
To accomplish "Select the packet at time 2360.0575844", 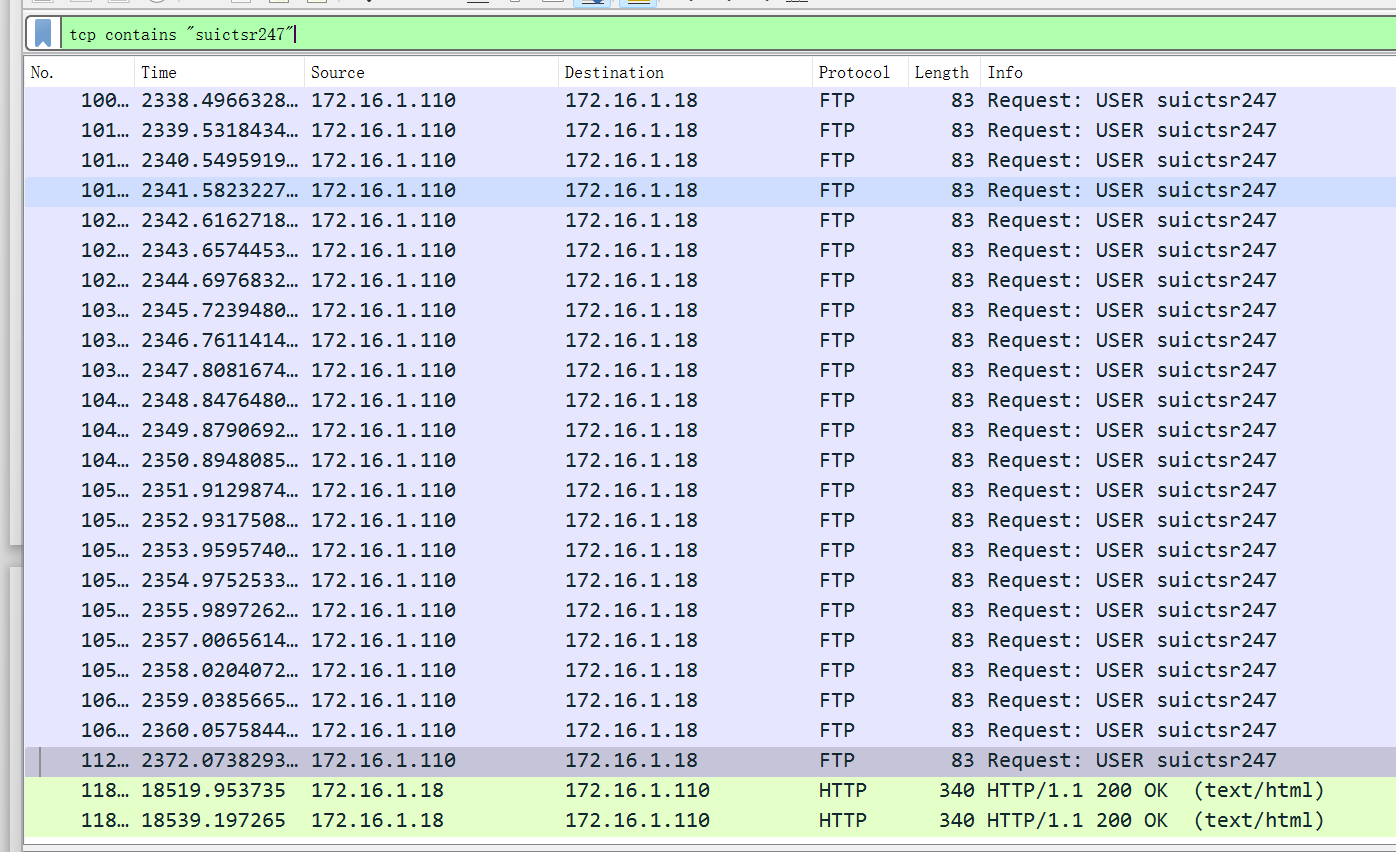I will [x=710, y=730].
